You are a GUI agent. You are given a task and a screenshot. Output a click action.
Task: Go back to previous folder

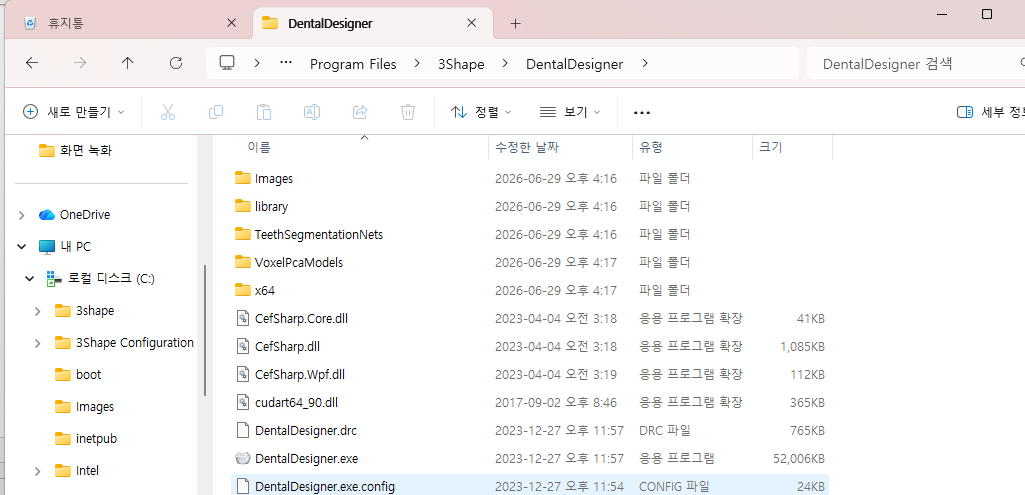point(31,63)
